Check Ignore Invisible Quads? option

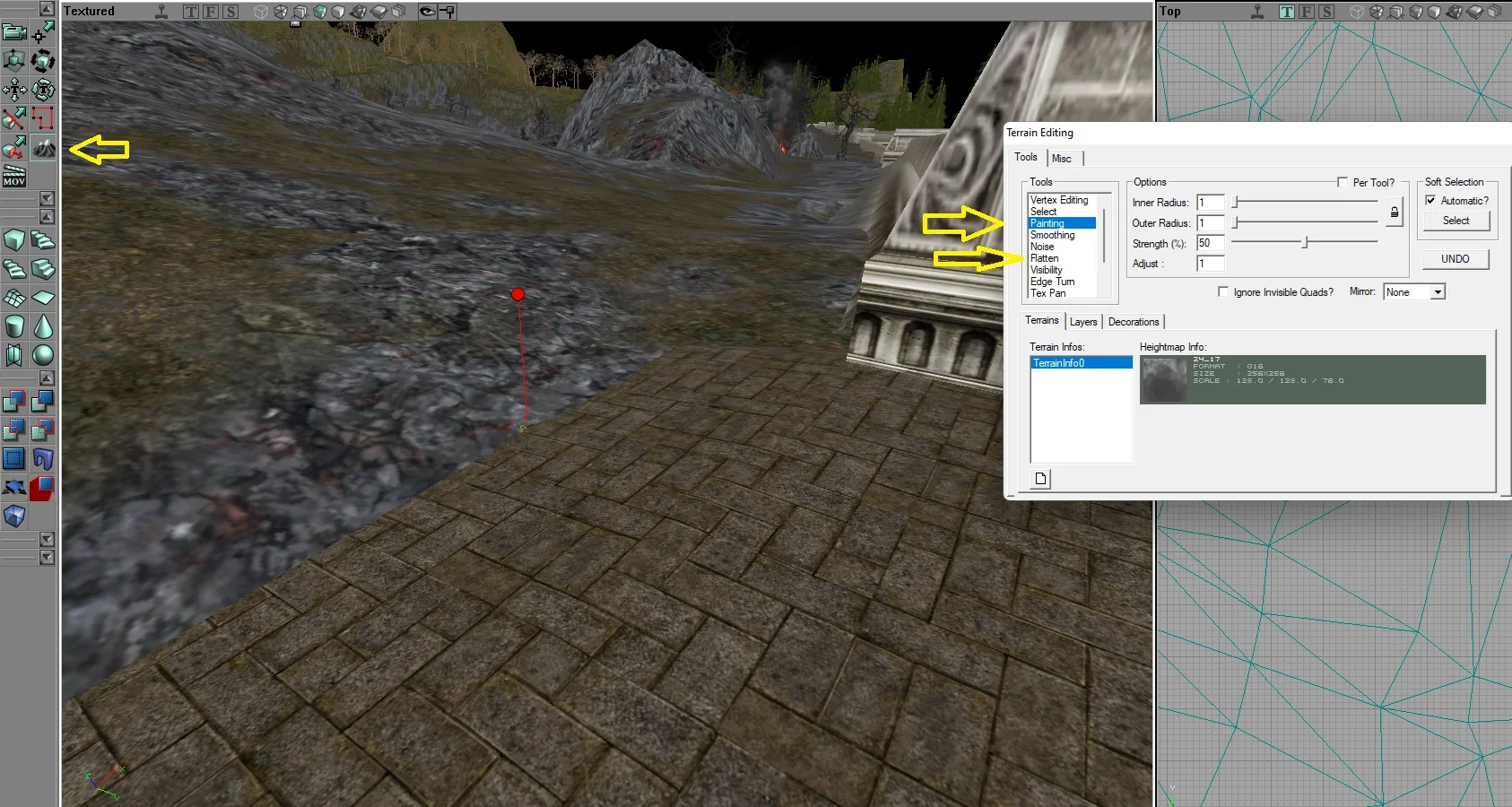(1223, 291)
